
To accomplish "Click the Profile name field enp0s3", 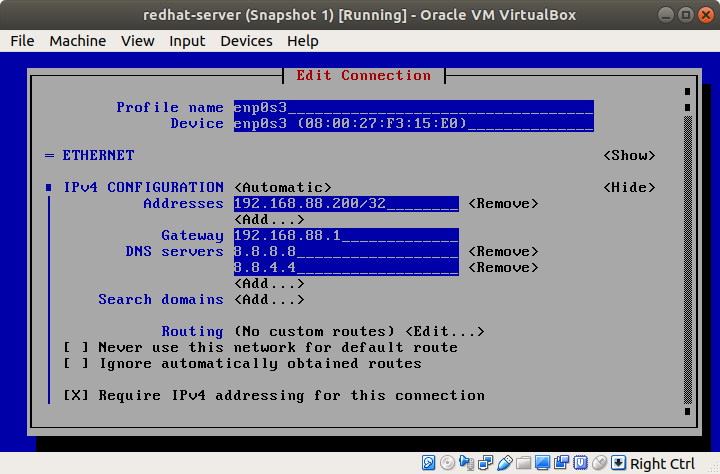I will 414,107.
